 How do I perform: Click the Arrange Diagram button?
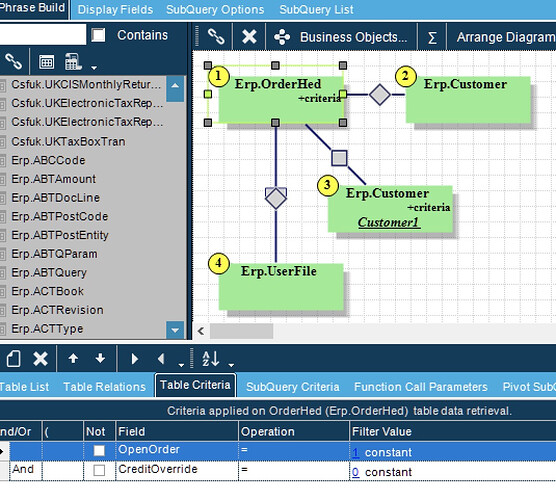tap(506, 37)
